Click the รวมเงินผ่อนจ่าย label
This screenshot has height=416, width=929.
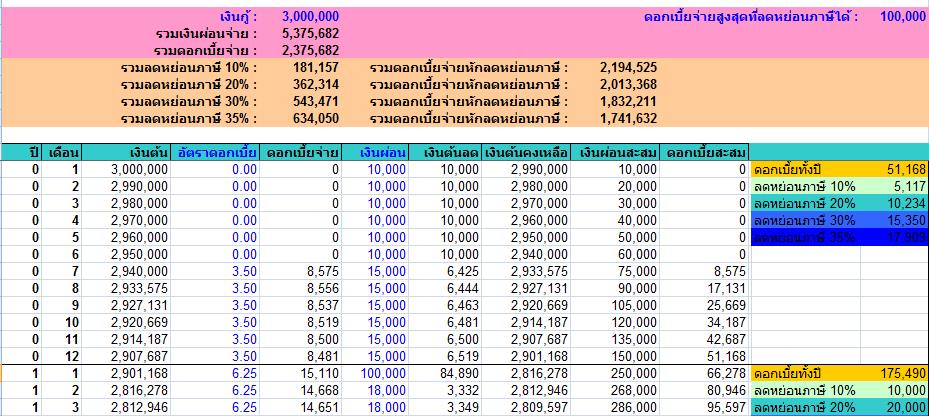[x=205, y=34]
